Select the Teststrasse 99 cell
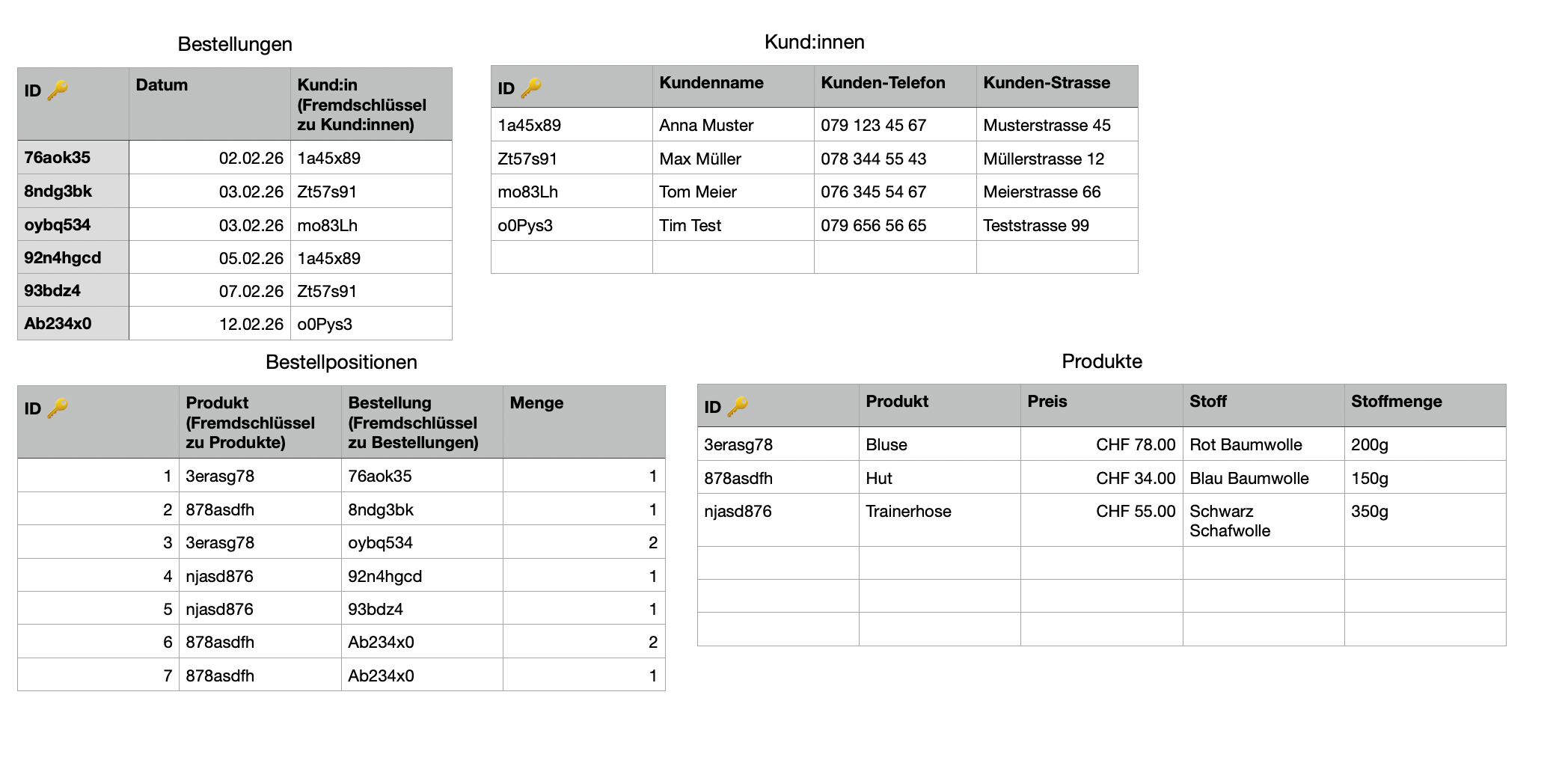Screen dimensions: 1568x766 pyautogui.click(x=1035, y=226)
